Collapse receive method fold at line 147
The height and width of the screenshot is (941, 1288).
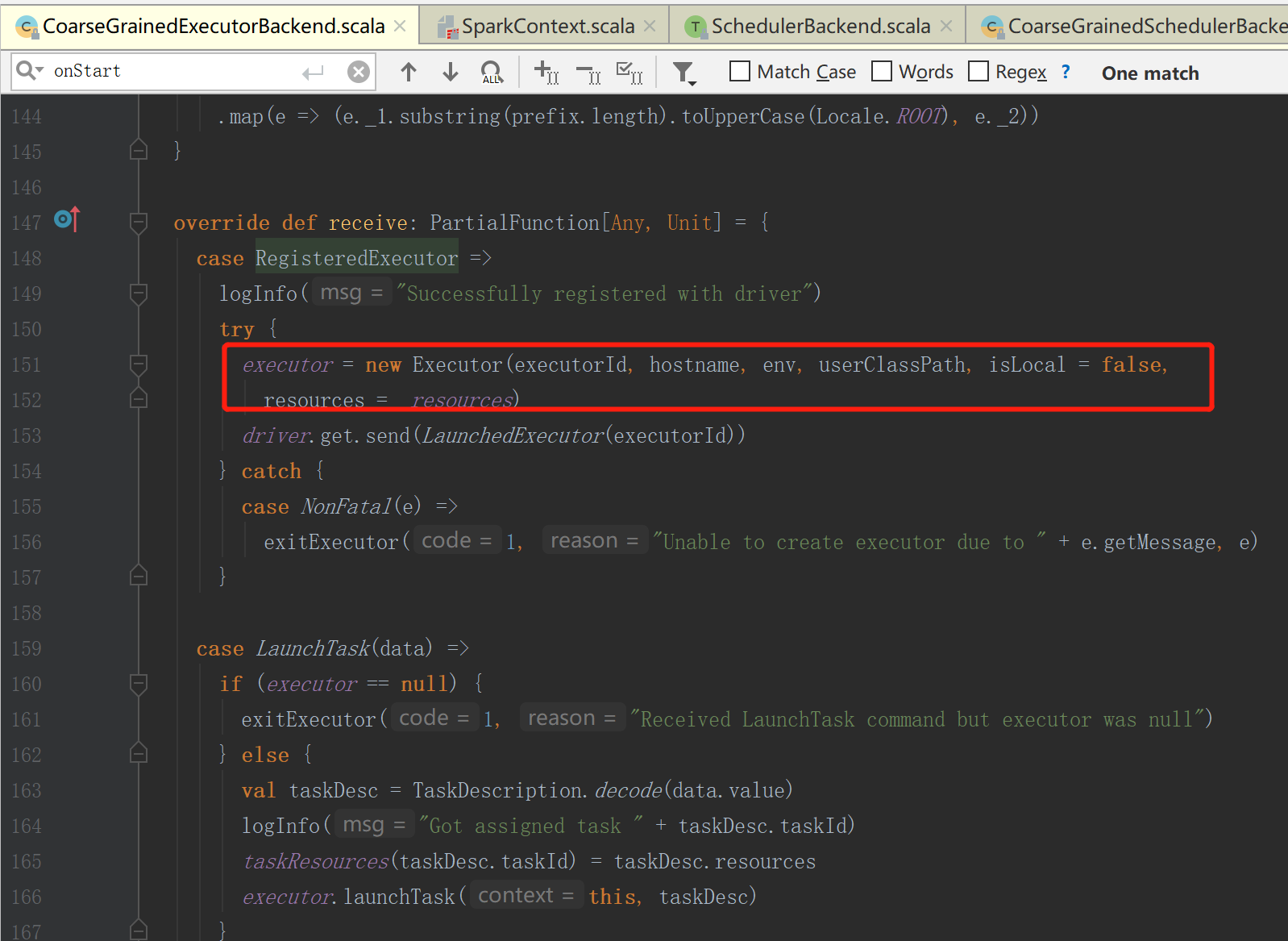139,222
